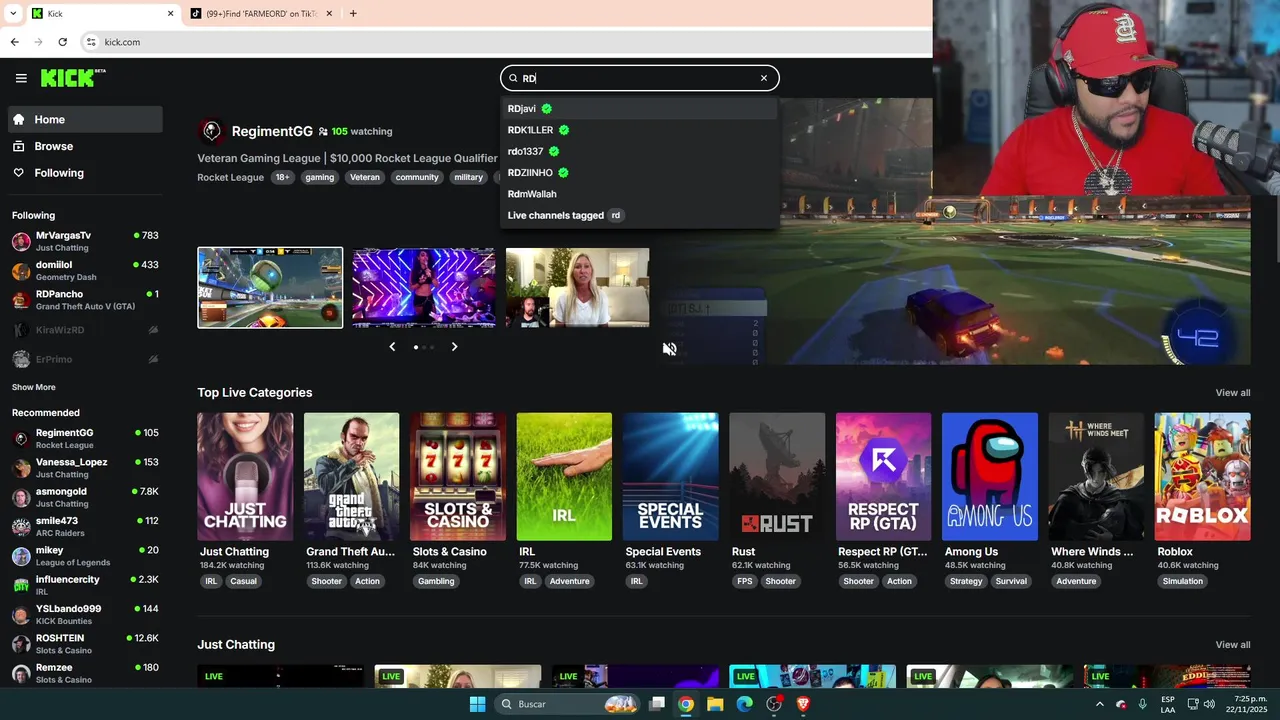Select RDZIINHO search suggestion

coord(639,172)
